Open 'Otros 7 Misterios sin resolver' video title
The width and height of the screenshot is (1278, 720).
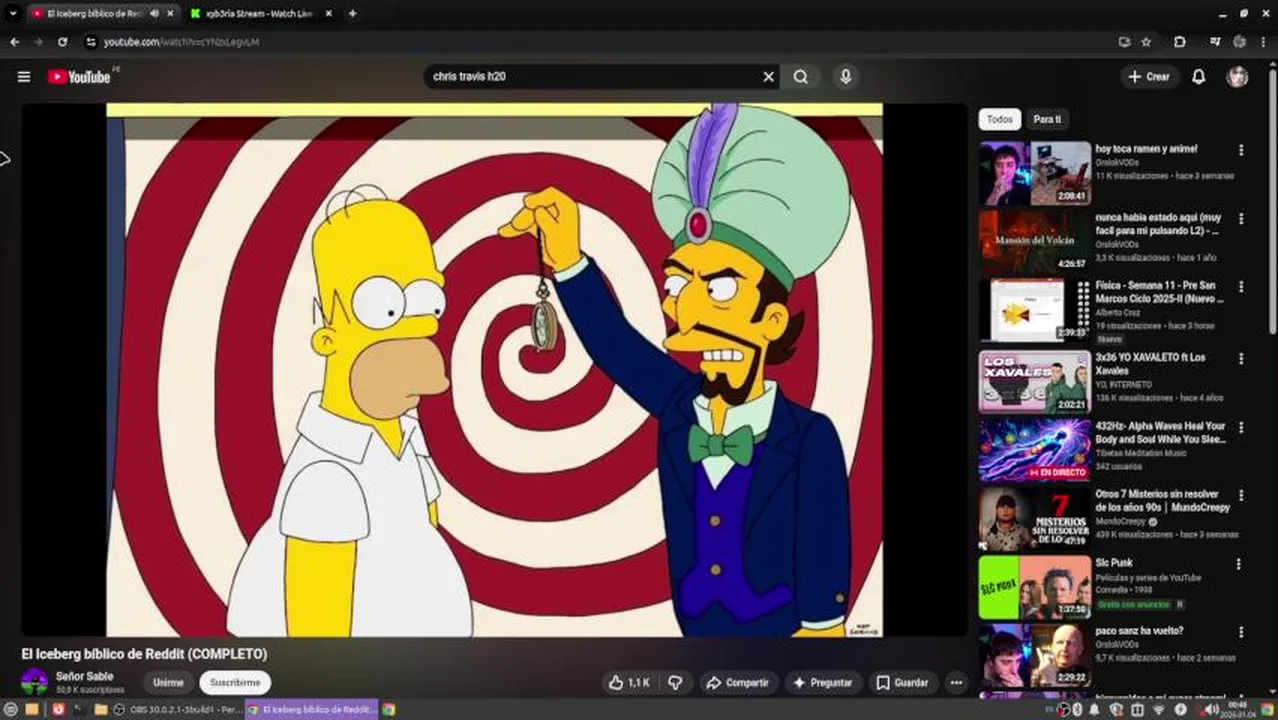[x=1162, y=500]
